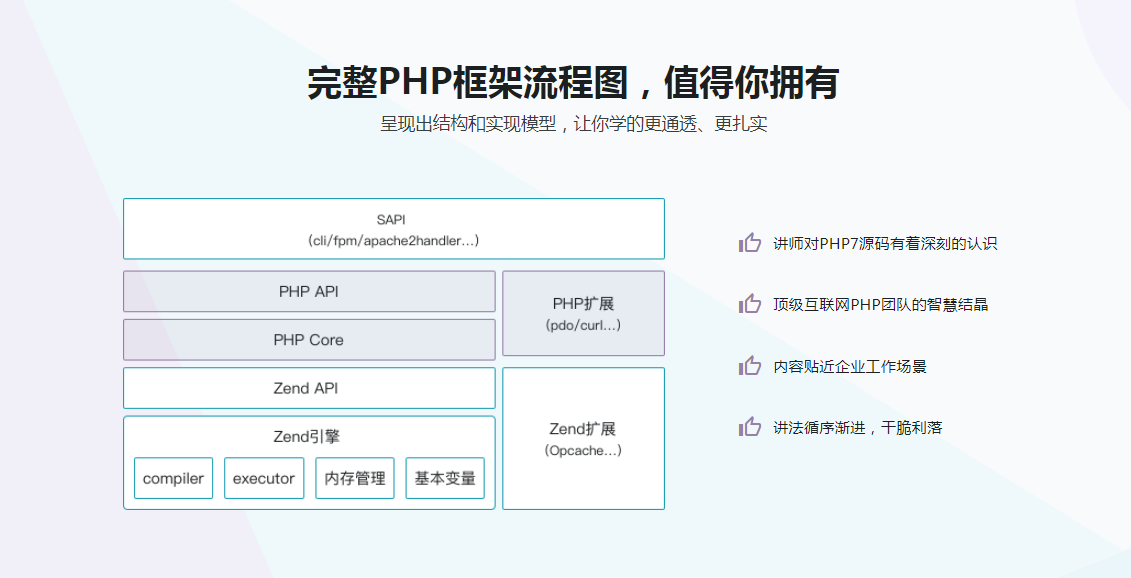Screen dimensions: 1131x578
Task: Click the thumbs-up icon next to 顶级互联网PHP团队
Action: (750, 304)
